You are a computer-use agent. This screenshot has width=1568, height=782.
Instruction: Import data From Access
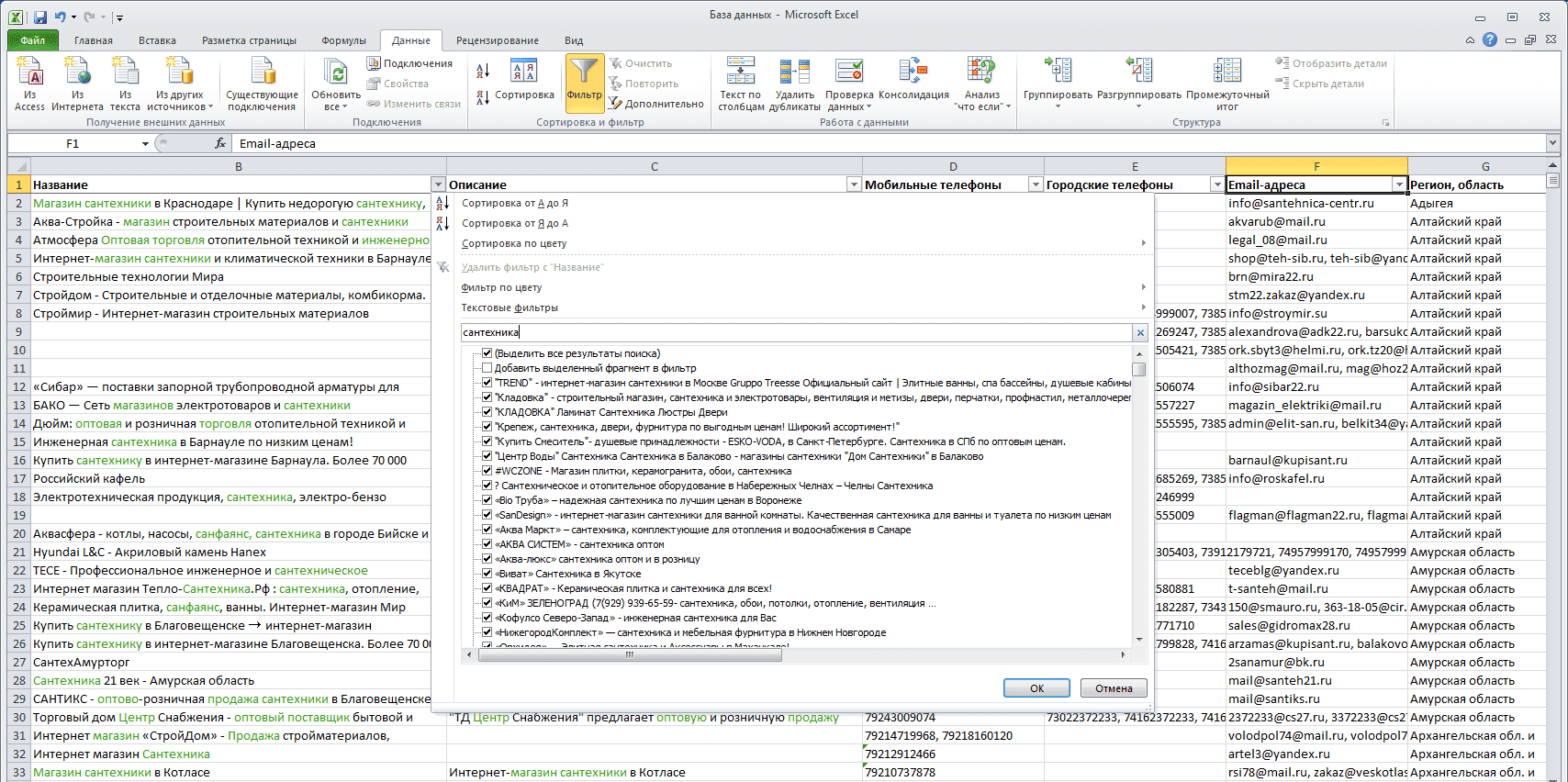pyautogui.click(x=29, y=84)
